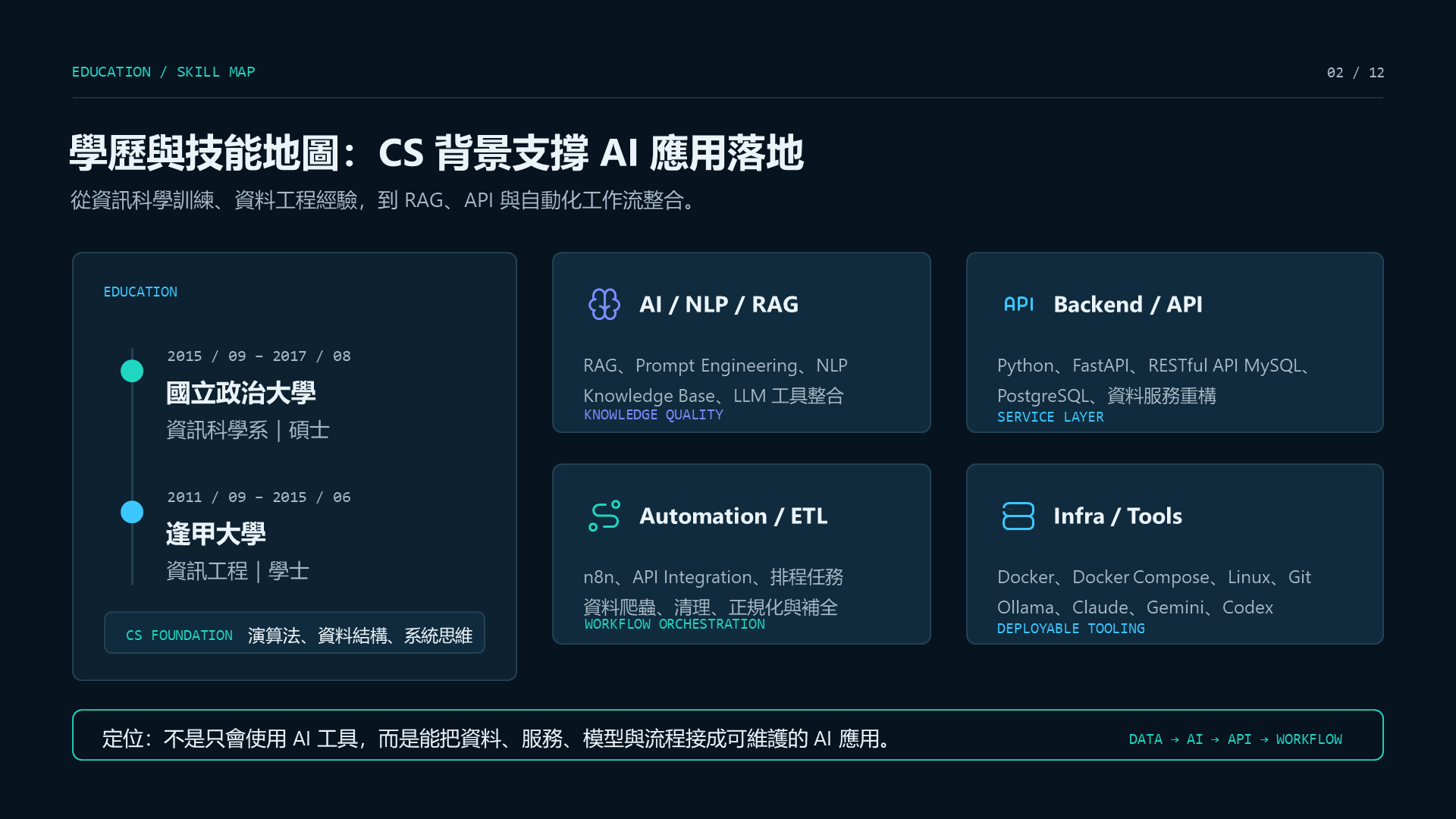Image resolution: width=1456 pixels, height=819 pixels.
Task: Click the CS FOUNDATION tag label
Action: click(x=179, y=635)
